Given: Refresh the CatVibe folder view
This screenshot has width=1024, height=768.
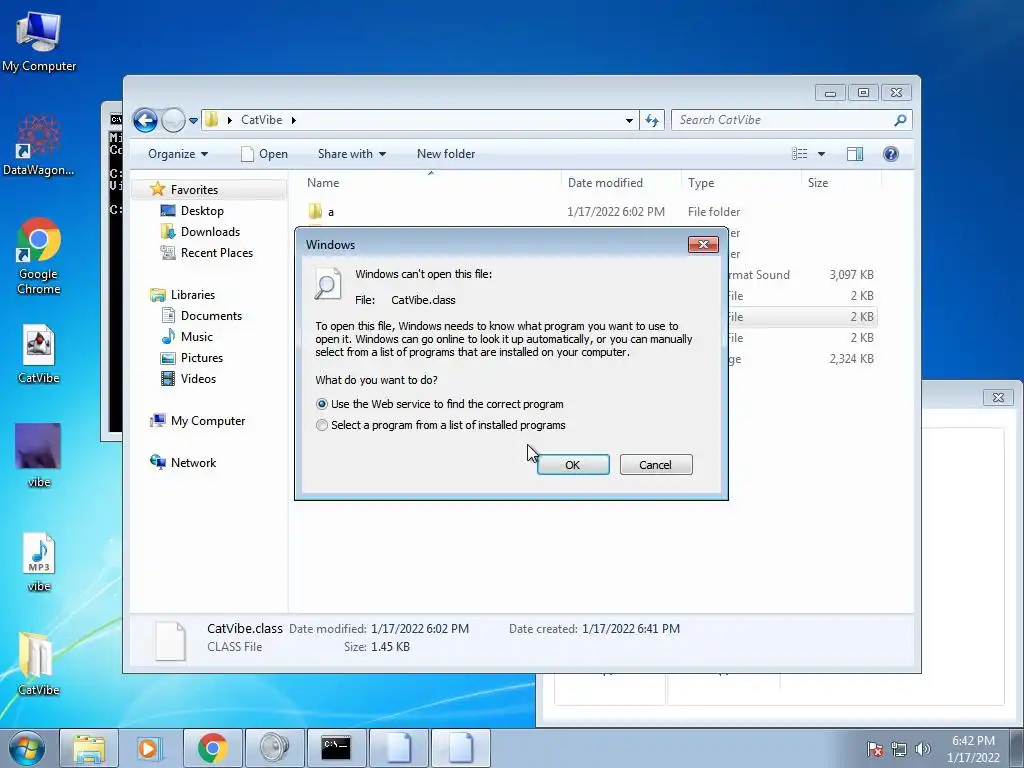Looking at the screenshot, I should pyautogui.click(x=652, y=120).
